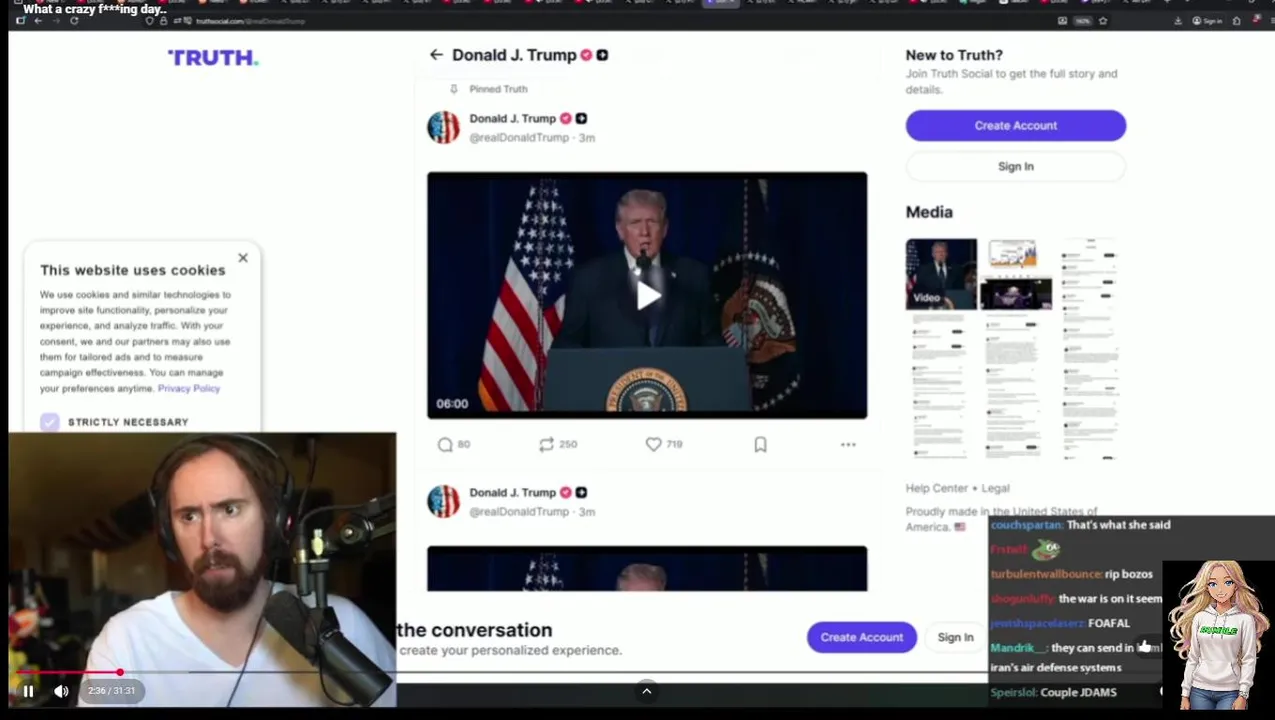Open the Help Center link
The height and width of the screenshot is (720, 1275).
[937, 488]
